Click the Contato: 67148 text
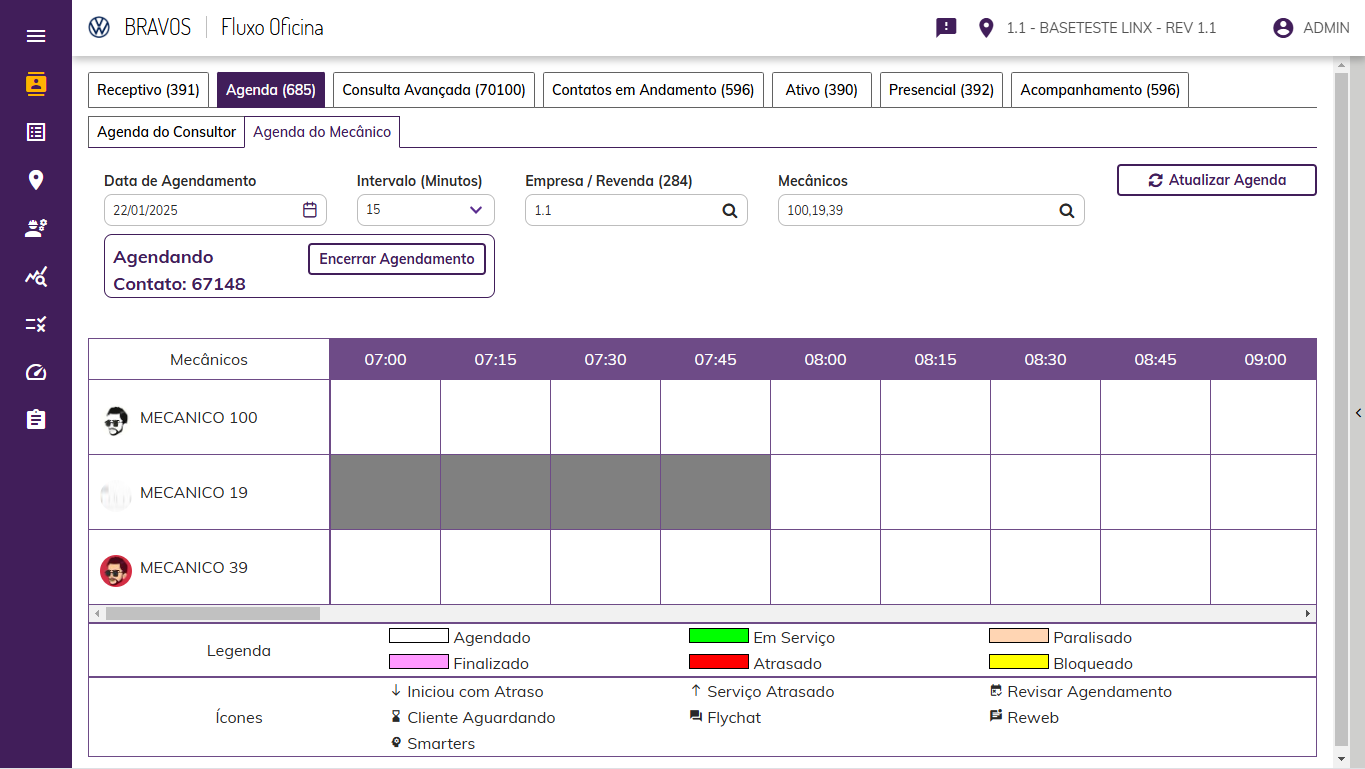1365x769 pixels. (x=179, y=284)
